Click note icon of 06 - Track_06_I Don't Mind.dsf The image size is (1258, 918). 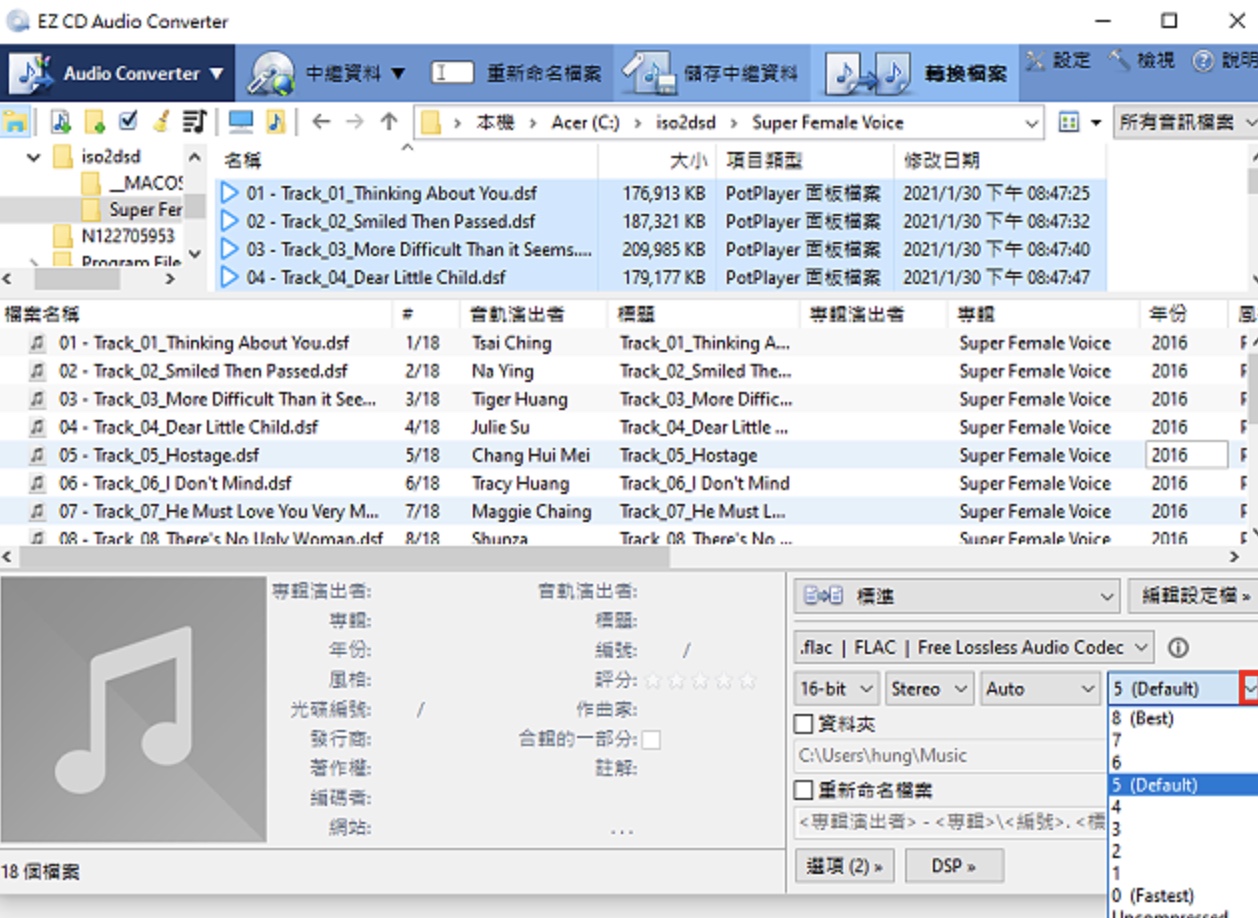click(x=37, y=483)
